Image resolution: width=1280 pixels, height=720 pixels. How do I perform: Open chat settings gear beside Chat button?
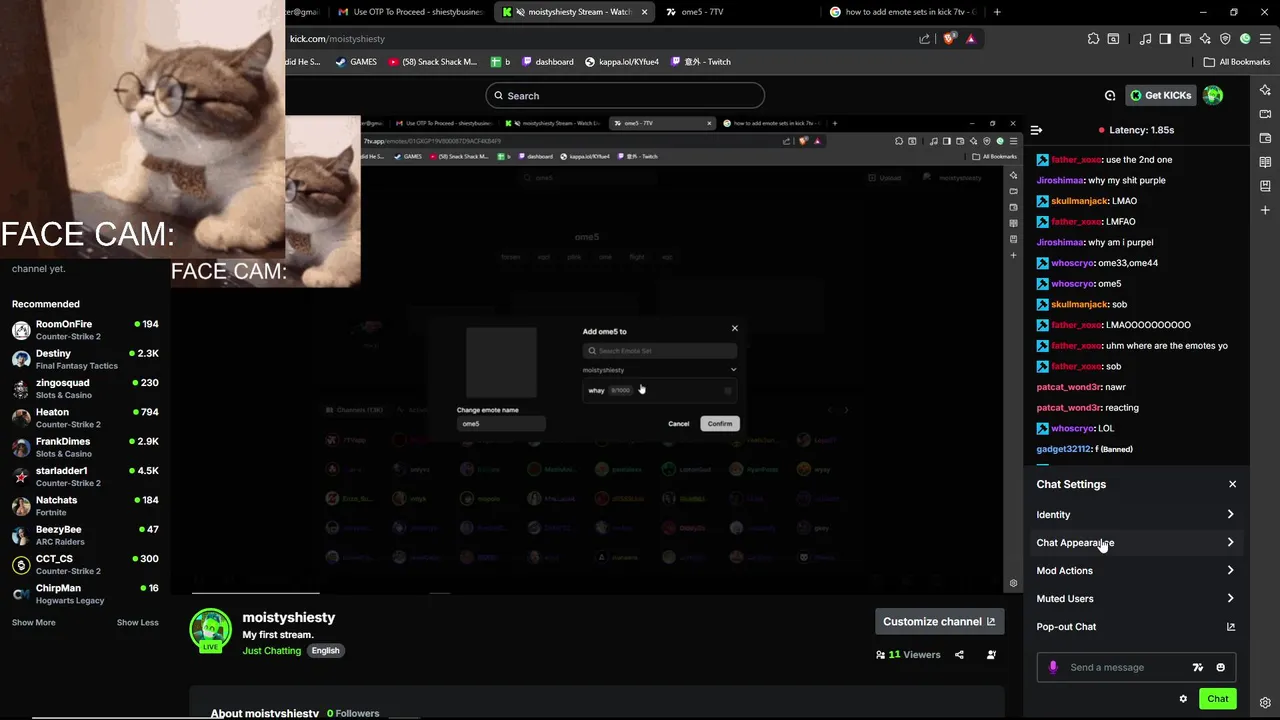[1183, 699]
